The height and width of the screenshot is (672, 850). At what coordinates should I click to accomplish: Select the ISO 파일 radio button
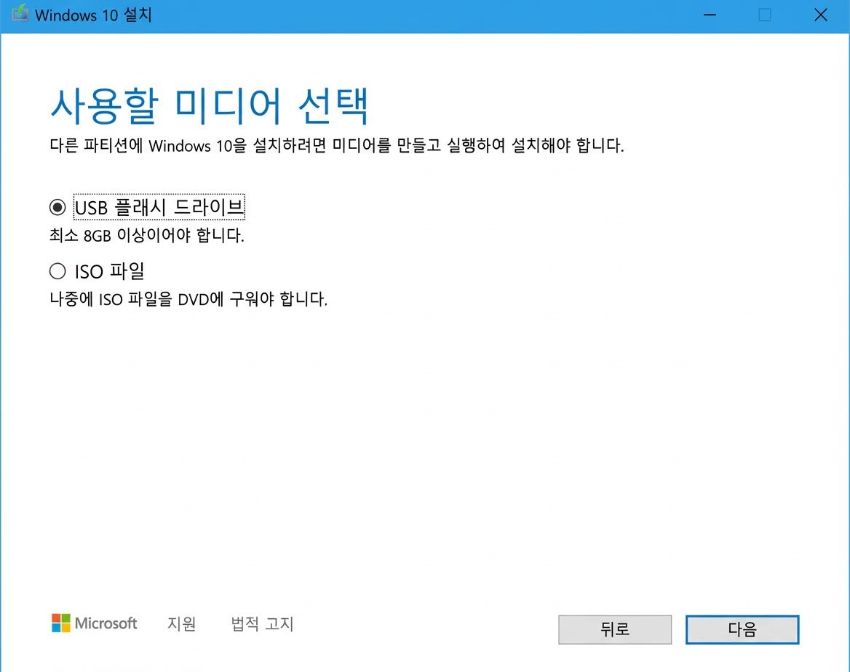(60, 271)
